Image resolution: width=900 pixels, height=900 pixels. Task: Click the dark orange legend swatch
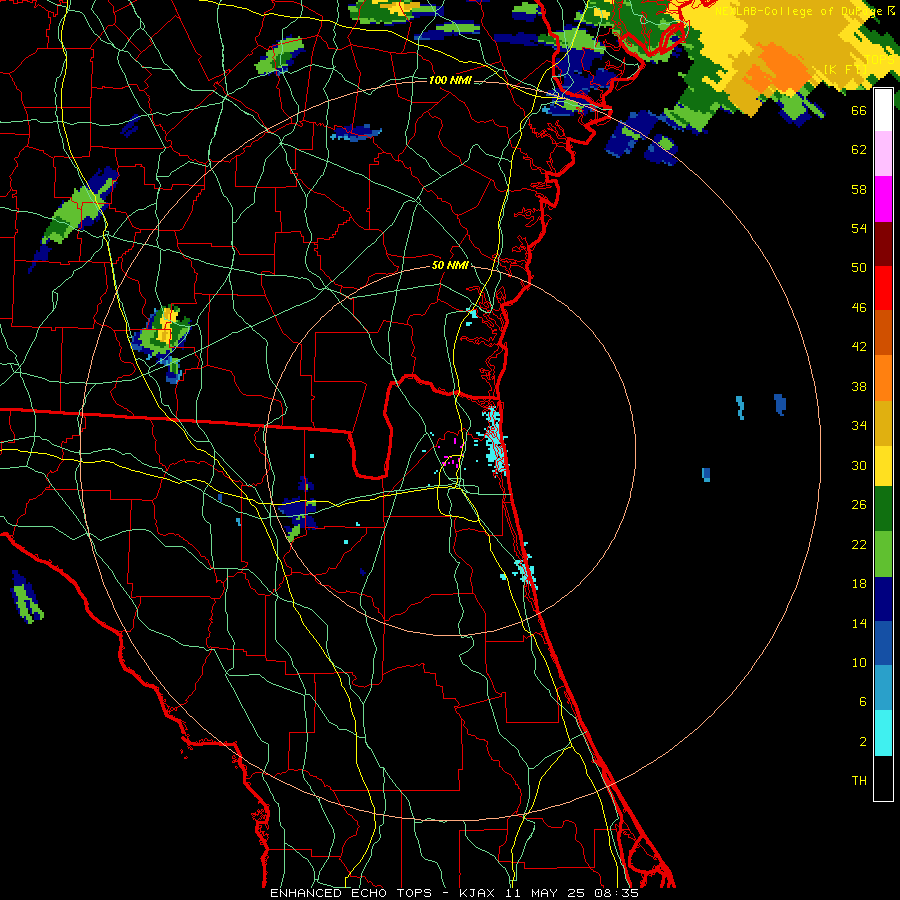(x=883, y=332)
